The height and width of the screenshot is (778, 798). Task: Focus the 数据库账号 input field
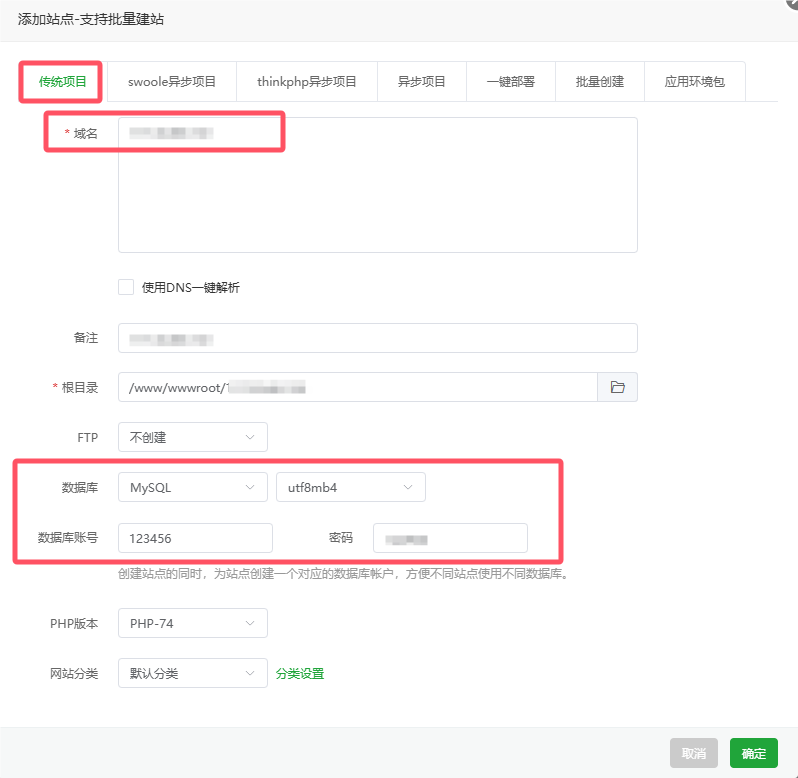point(195,538)
